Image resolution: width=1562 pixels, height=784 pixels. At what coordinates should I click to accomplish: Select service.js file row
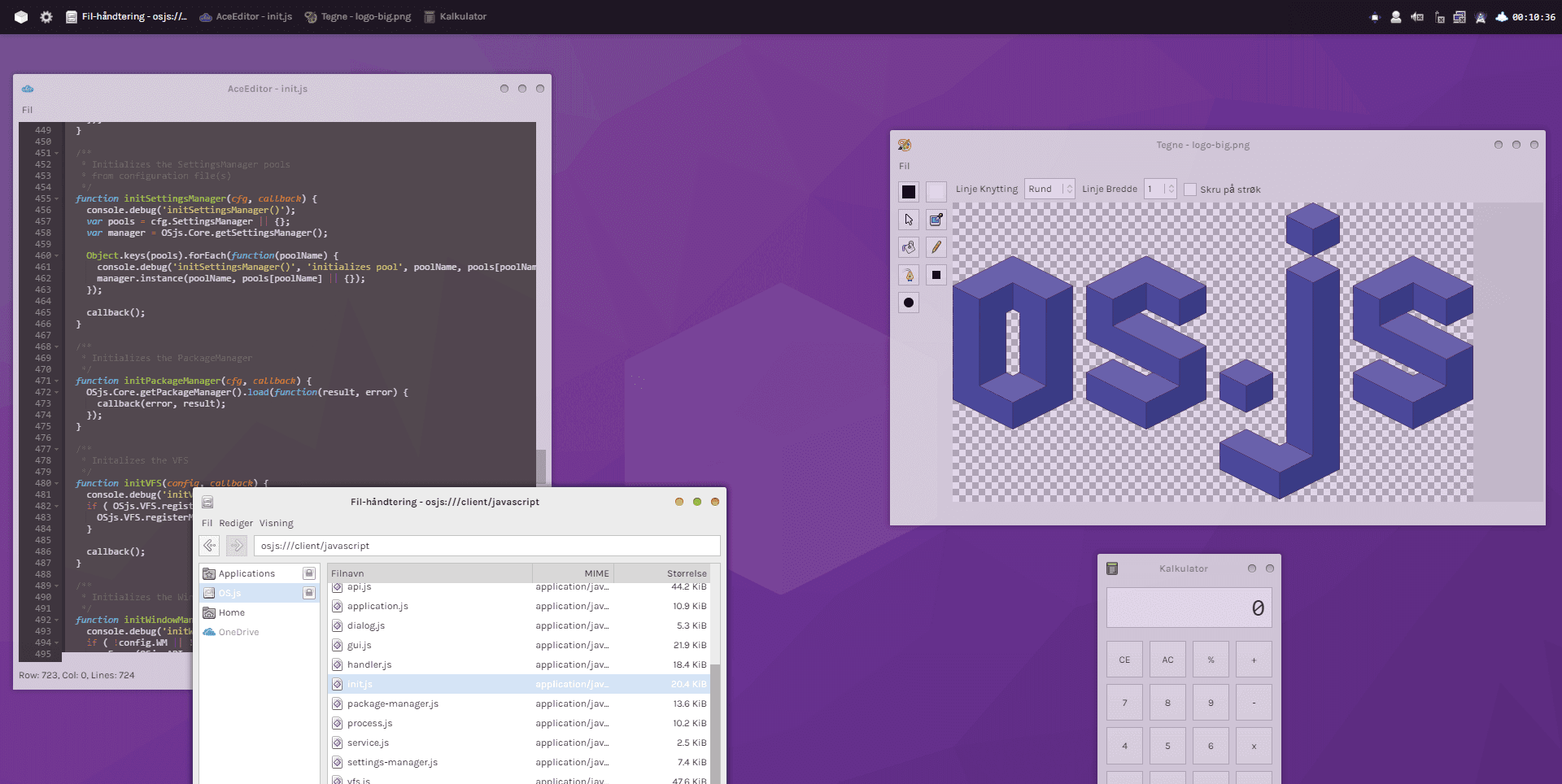[519, 743]
